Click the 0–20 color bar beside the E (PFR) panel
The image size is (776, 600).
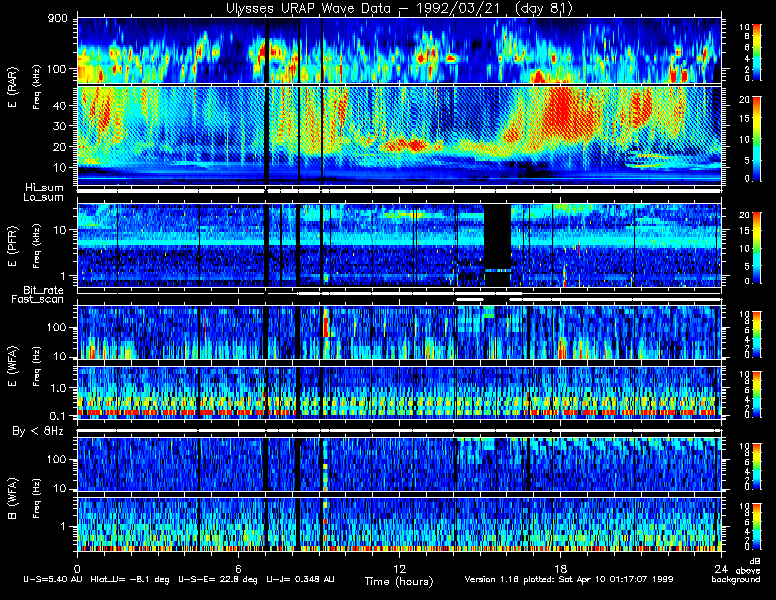pyautogui.click(x=756, y=248)
